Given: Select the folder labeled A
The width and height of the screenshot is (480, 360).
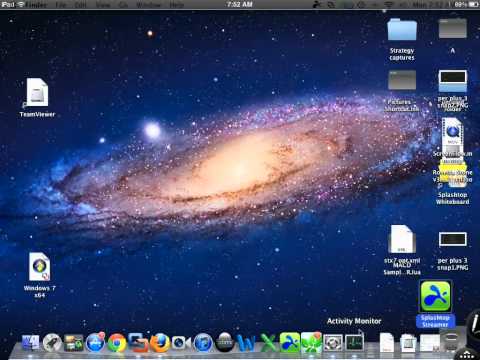Looking at the screenshot, I should pyautogui.click(x=452, y=29).
